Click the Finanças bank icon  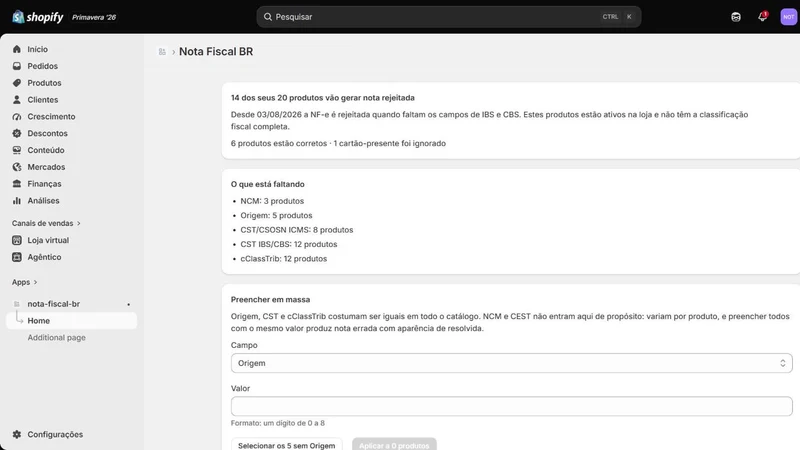click(x=17, y=184)
